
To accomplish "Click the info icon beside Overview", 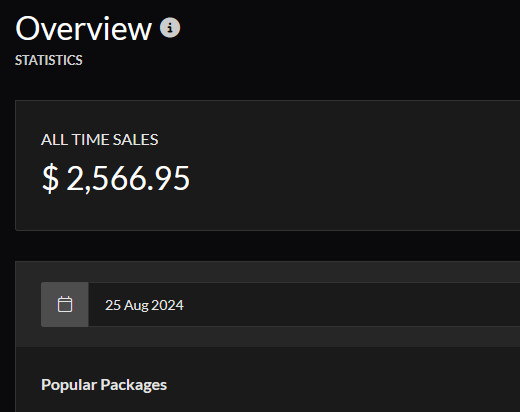I will pyautogui.click(x=170, y=27).
